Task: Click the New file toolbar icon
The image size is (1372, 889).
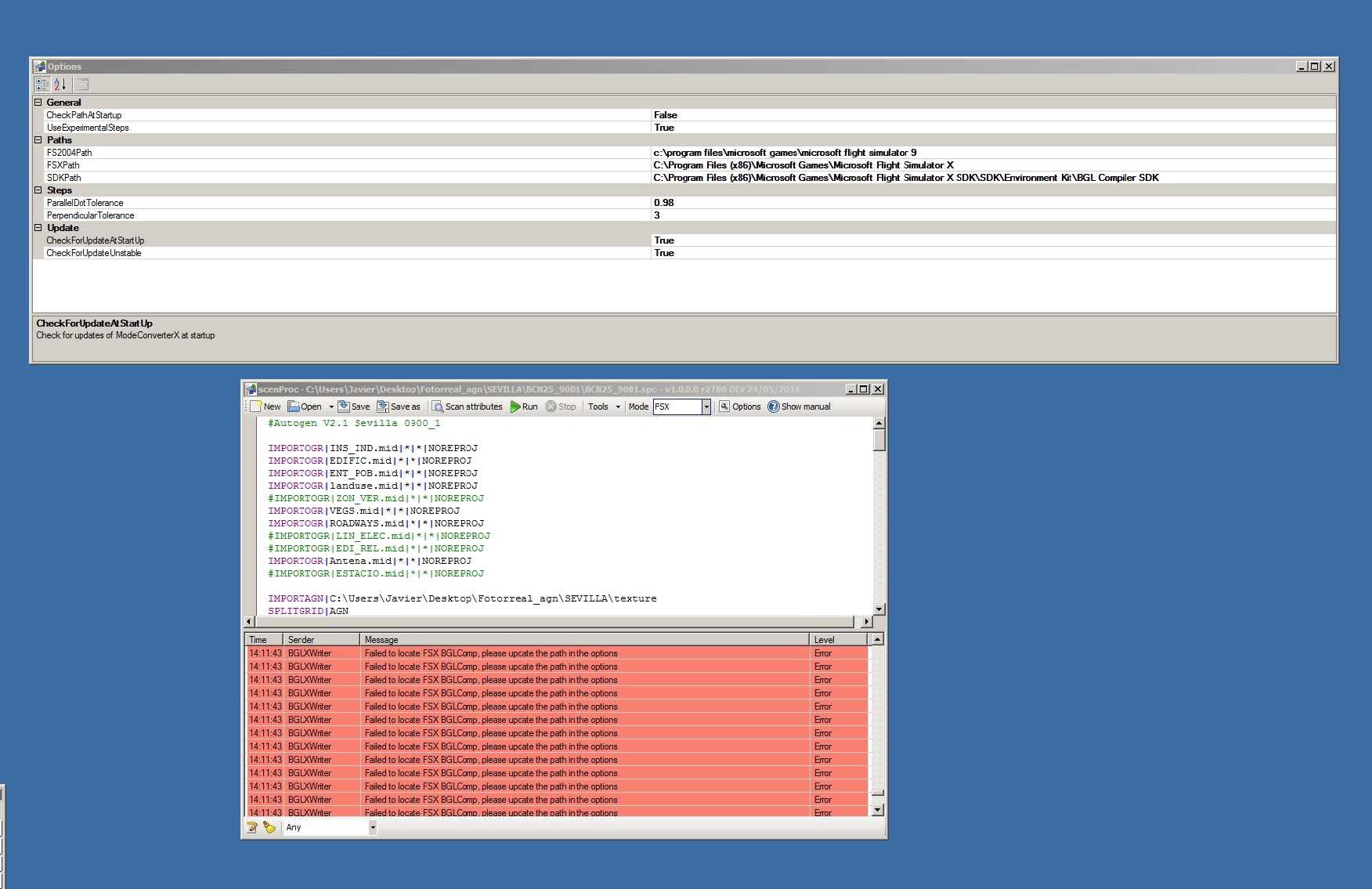Action: pos(256,407)
